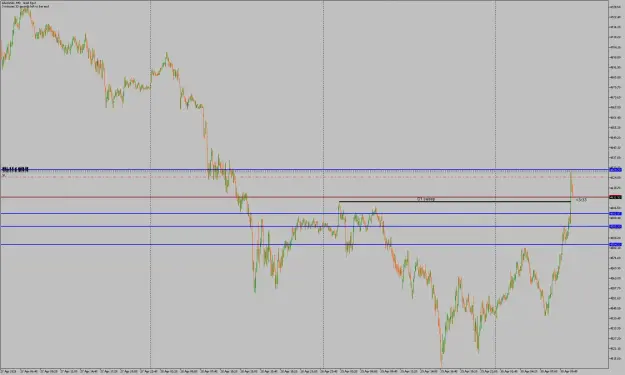The image size is (625, 375).
Task: Click the pink dashed horizontal line
Action: [305, 177]
